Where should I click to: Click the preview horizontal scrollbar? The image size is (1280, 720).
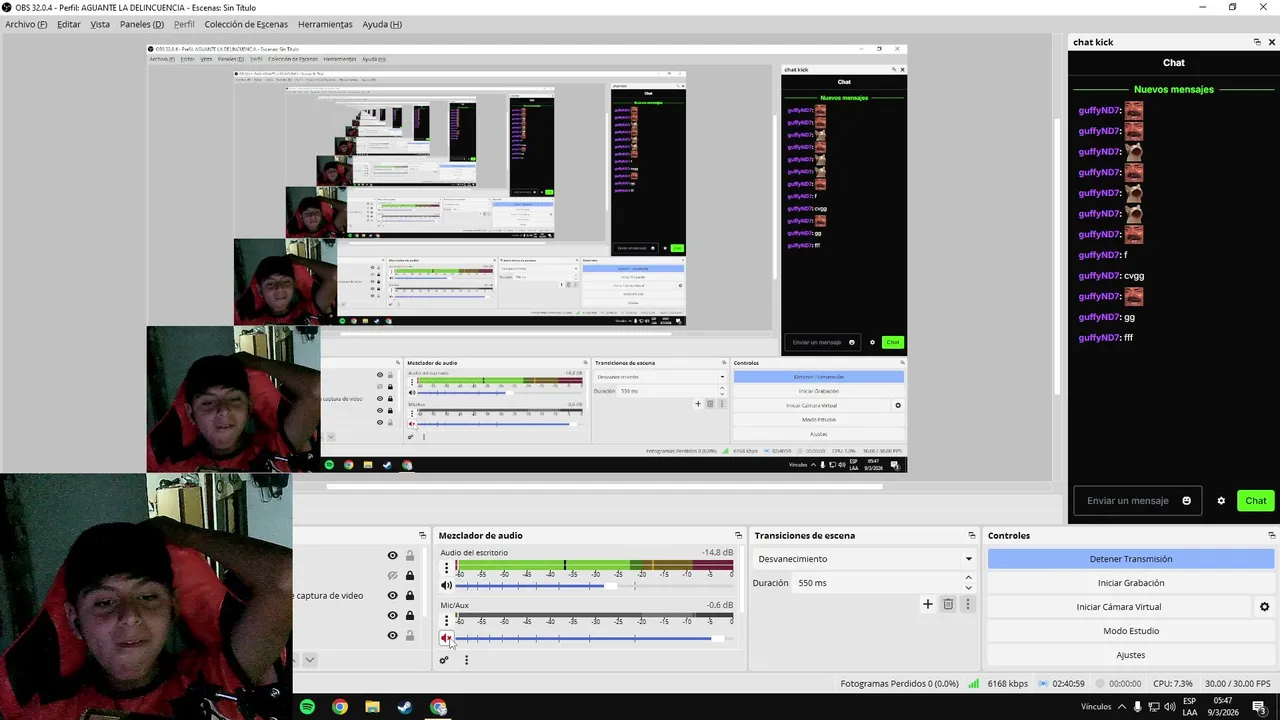[x=604, y=488]
